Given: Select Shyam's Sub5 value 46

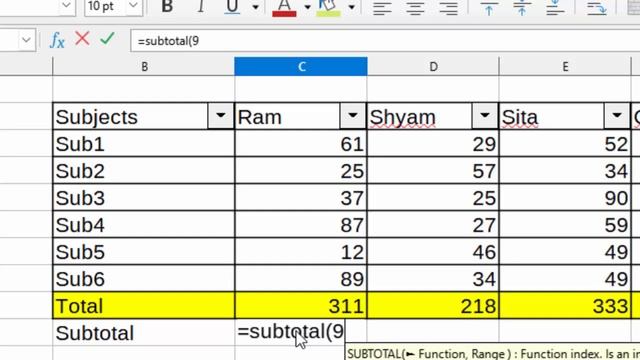Looking at the screenshot, I should pos(433,251).
